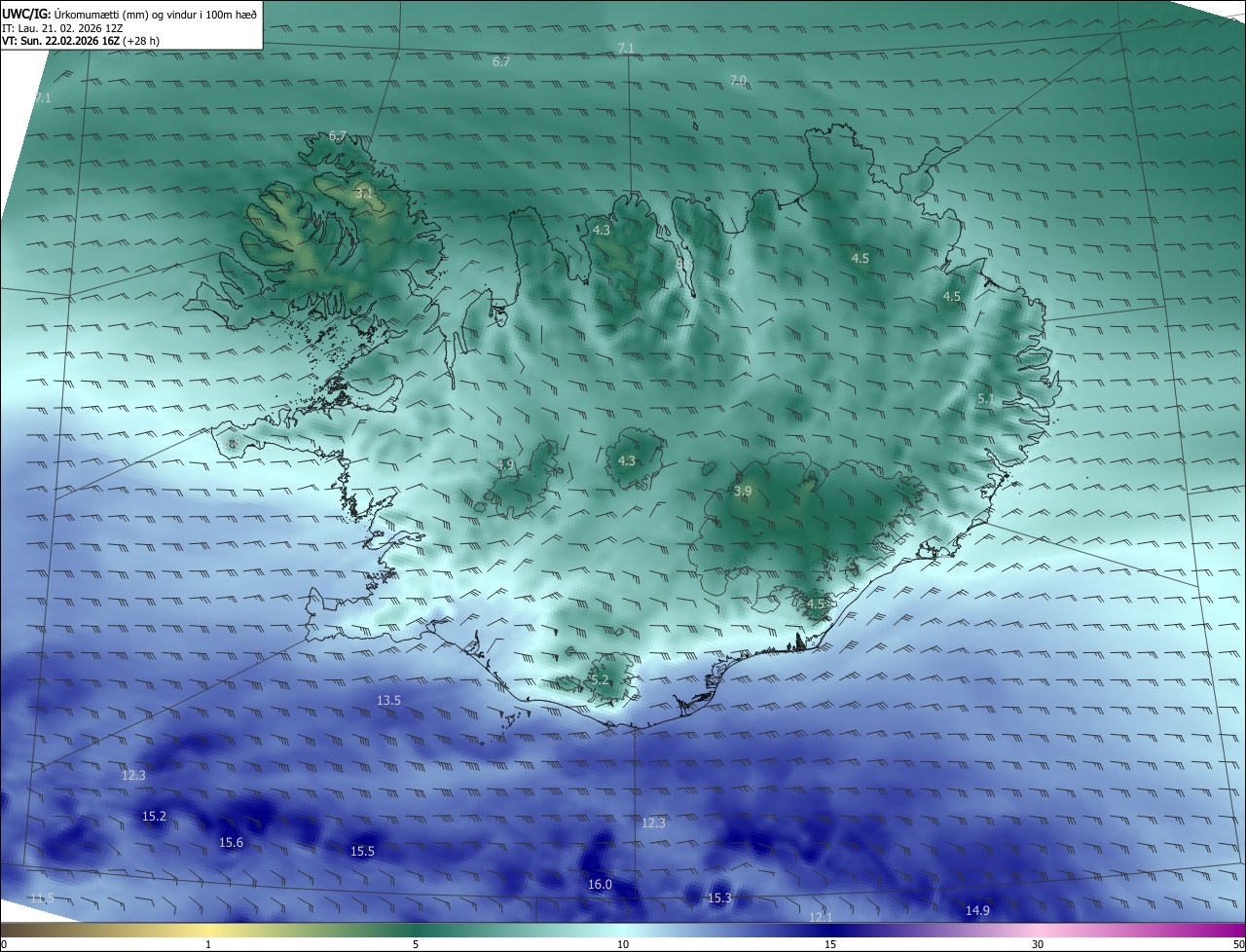Click the 15.5 value in the dark blue band
The height and width of the screenshot is (952, 1246).
[362, 851]
